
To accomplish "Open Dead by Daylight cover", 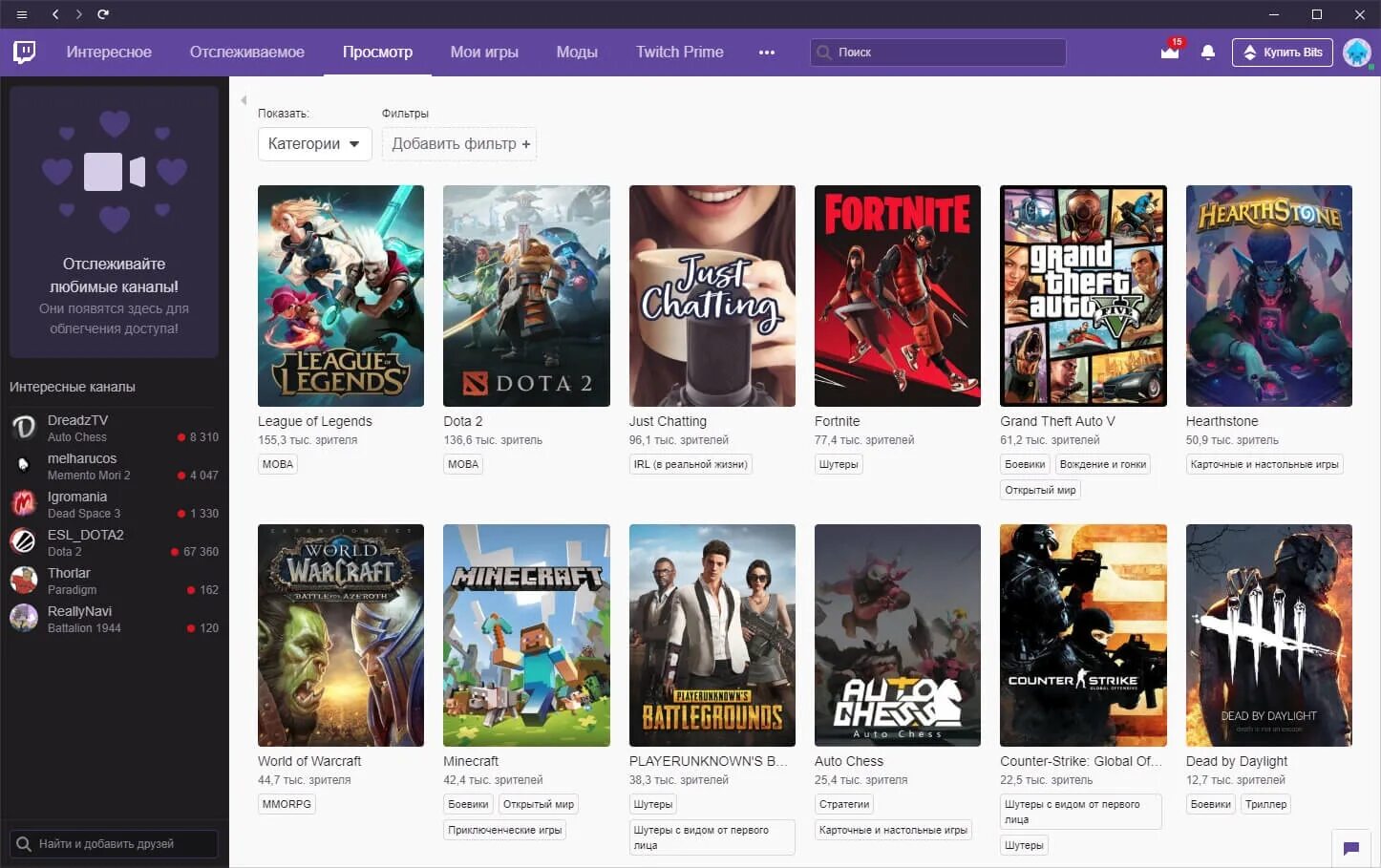I will click(x=1269, y=635).
